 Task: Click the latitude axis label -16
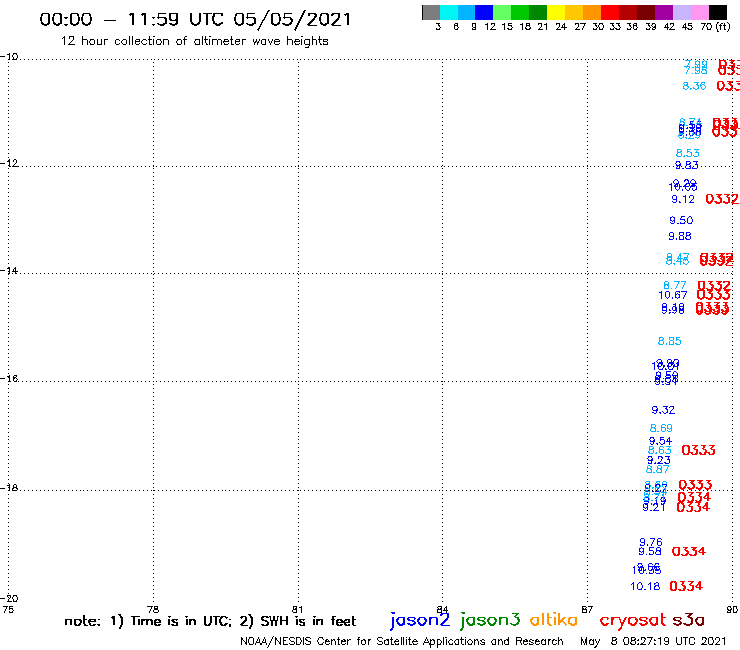point(9,378)
